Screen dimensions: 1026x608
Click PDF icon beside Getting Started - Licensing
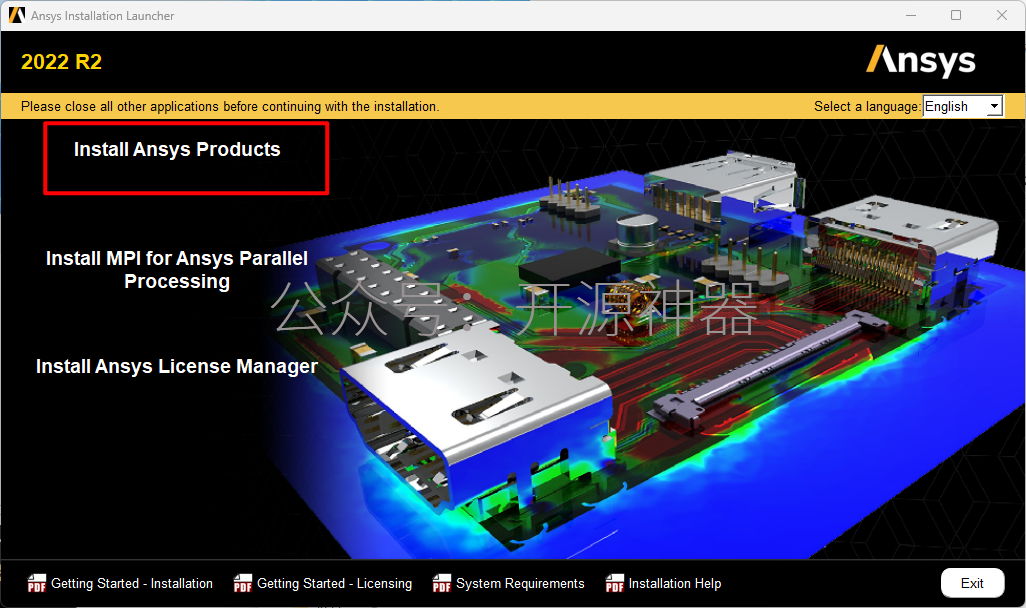coord(243,583)
